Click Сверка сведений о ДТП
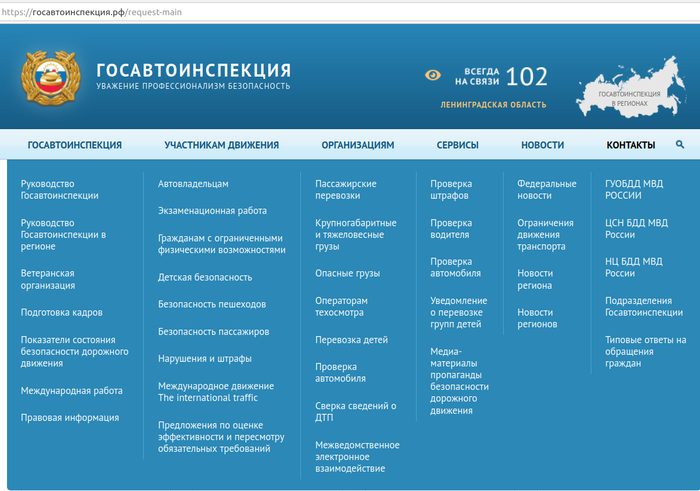This screenshot has width=700, height=491. coord(355,412)
